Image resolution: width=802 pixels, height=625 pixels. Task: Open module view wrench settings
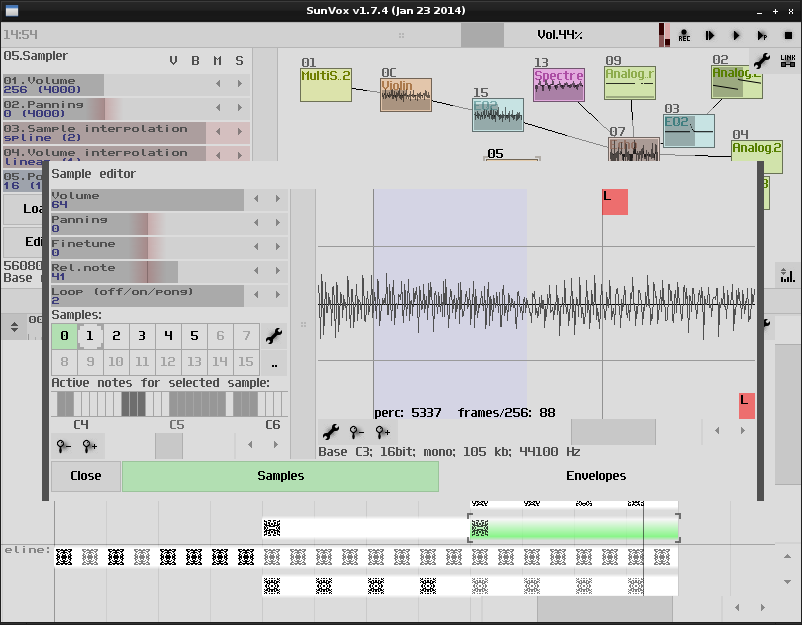(x=761, y=61)
